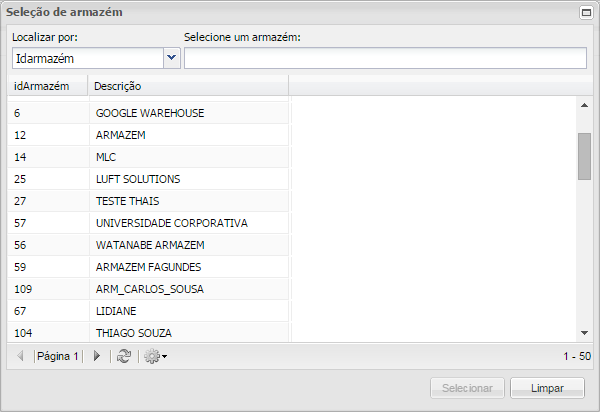Image resolution: width=605 pixels, height=414 pixels.
Task: Go to the next page arrow
Action: point(97,356)
